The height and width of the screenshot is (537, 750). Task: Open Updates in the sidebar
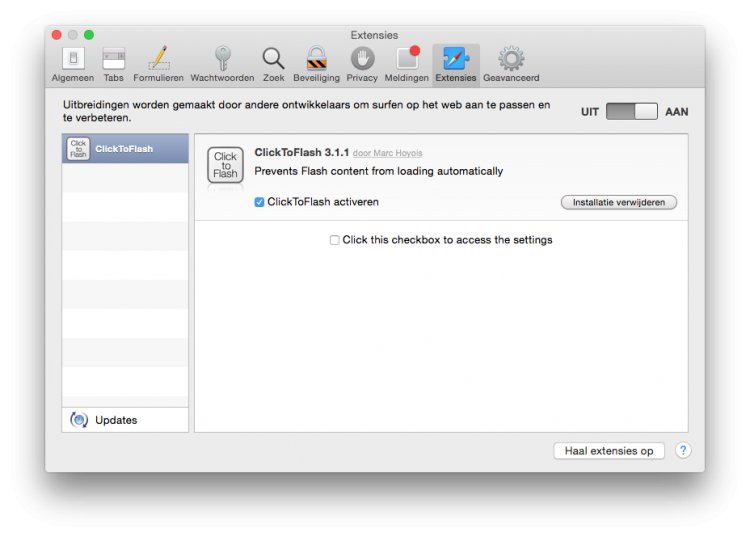pyautogui.click(x=125, y=420)
